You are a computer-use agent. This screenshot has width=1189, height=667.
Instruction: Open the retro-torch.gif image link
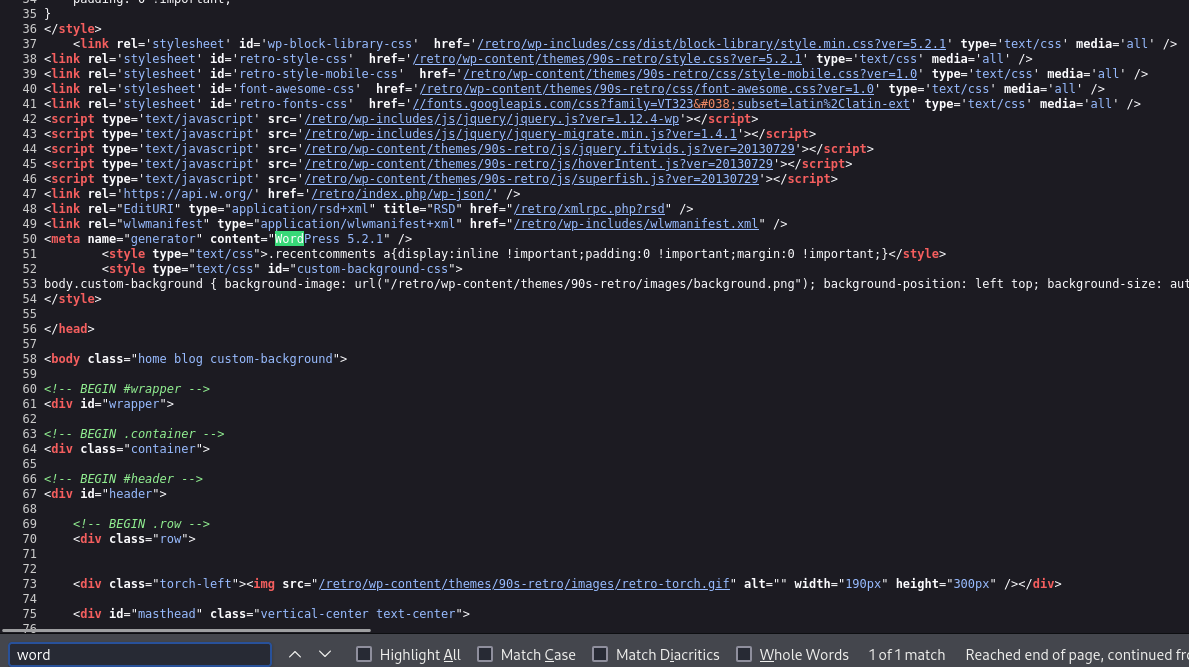[x=524, y=584]
